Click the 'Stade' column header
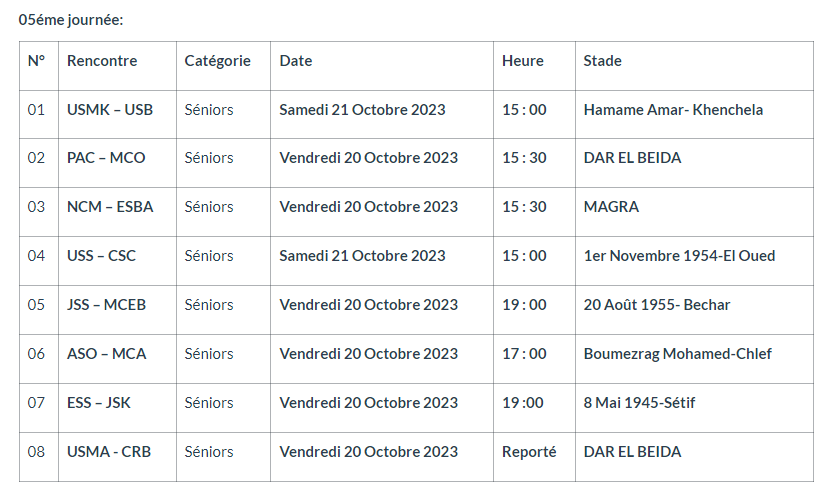 point(603,61)
